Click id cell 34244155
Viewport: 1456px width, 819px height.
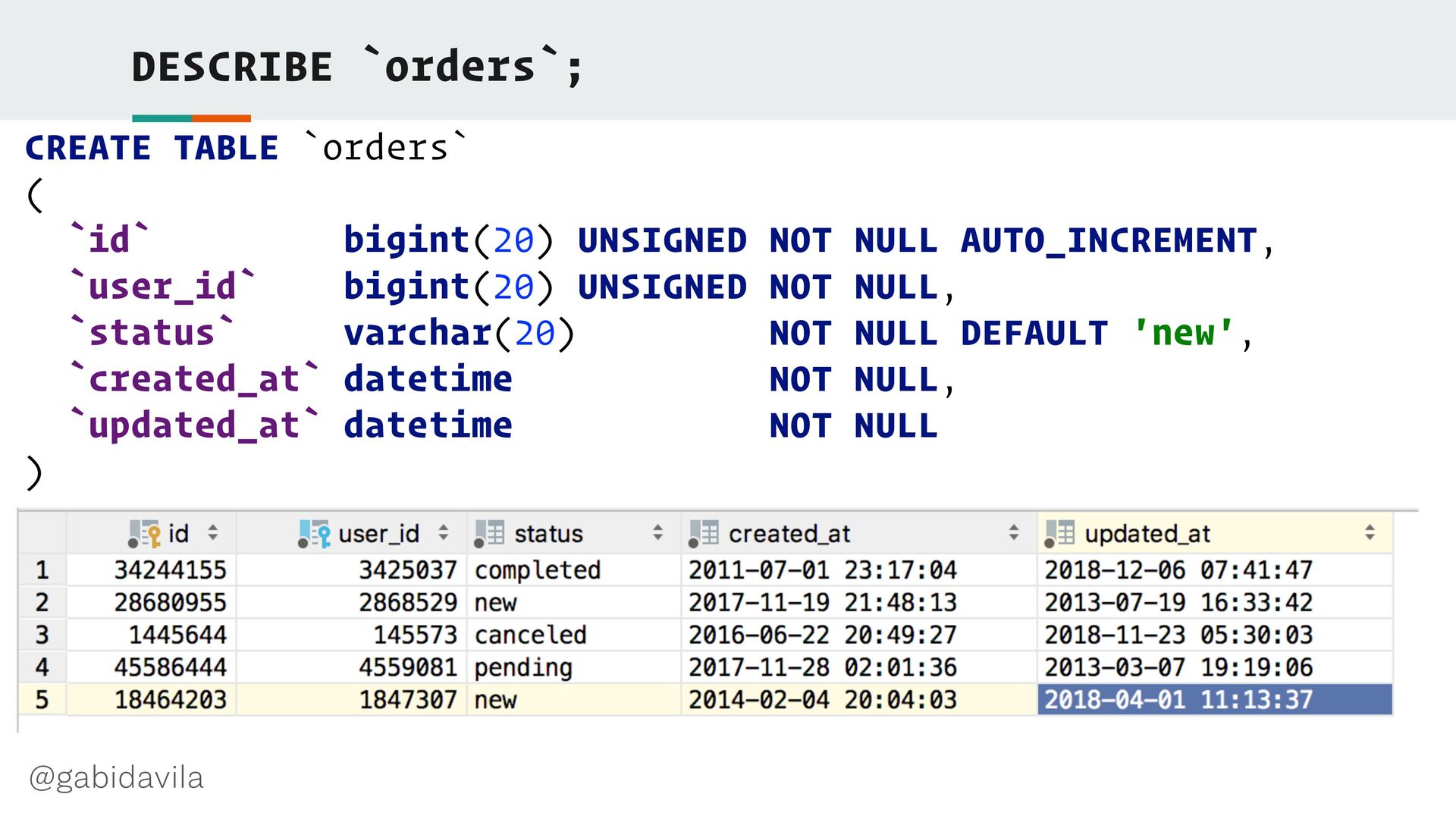click(152, 570)
